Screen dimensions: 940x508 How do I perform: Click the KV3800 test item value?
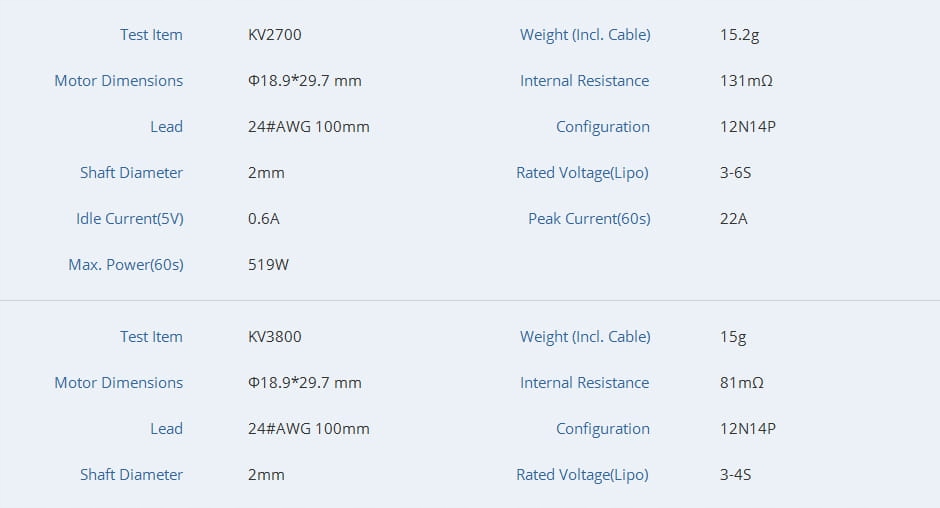coord(275,336)
